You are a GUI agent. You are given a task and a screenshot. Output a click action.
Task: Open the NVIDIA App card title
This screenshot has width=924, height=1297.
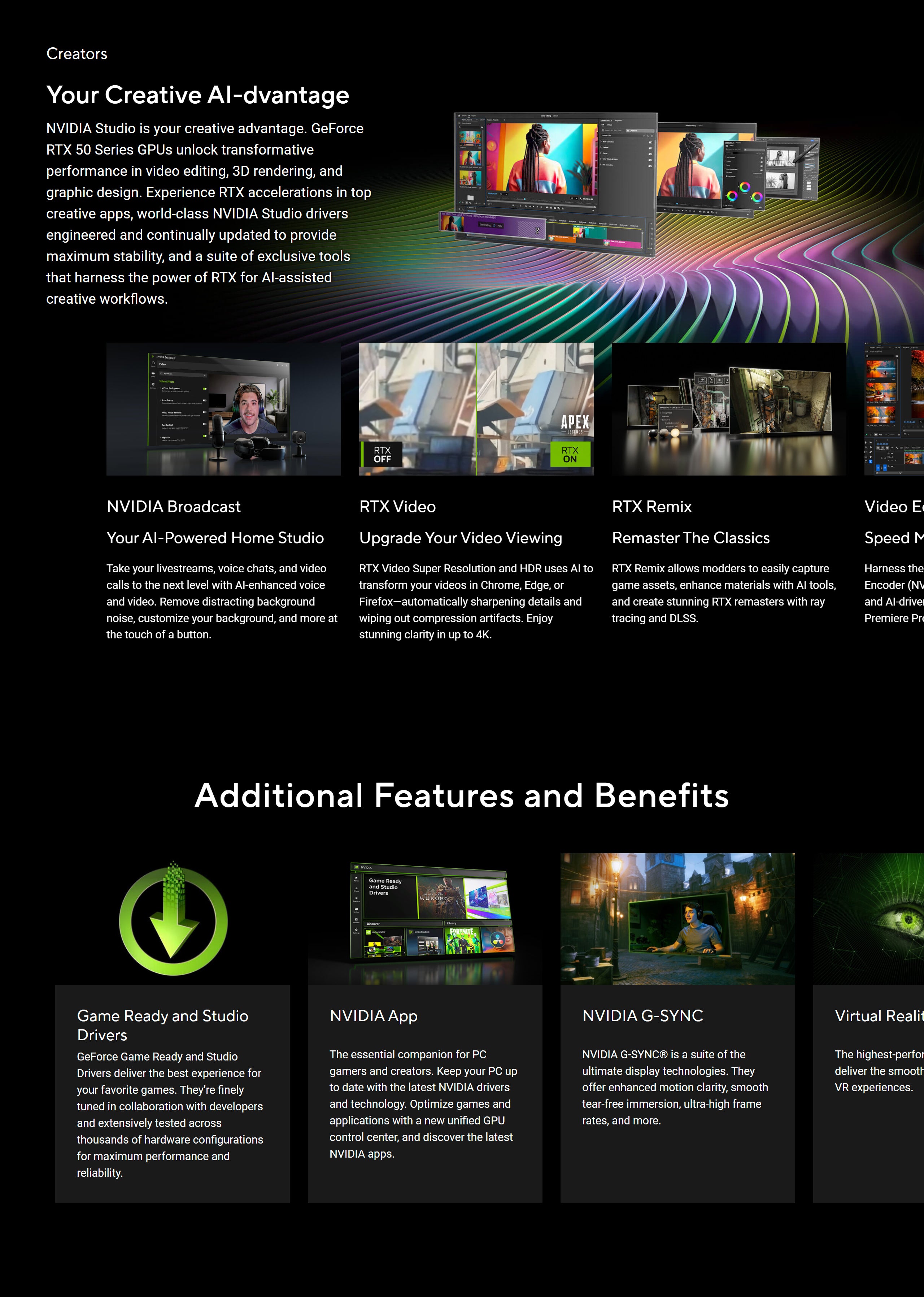[x=373, y=1016]
